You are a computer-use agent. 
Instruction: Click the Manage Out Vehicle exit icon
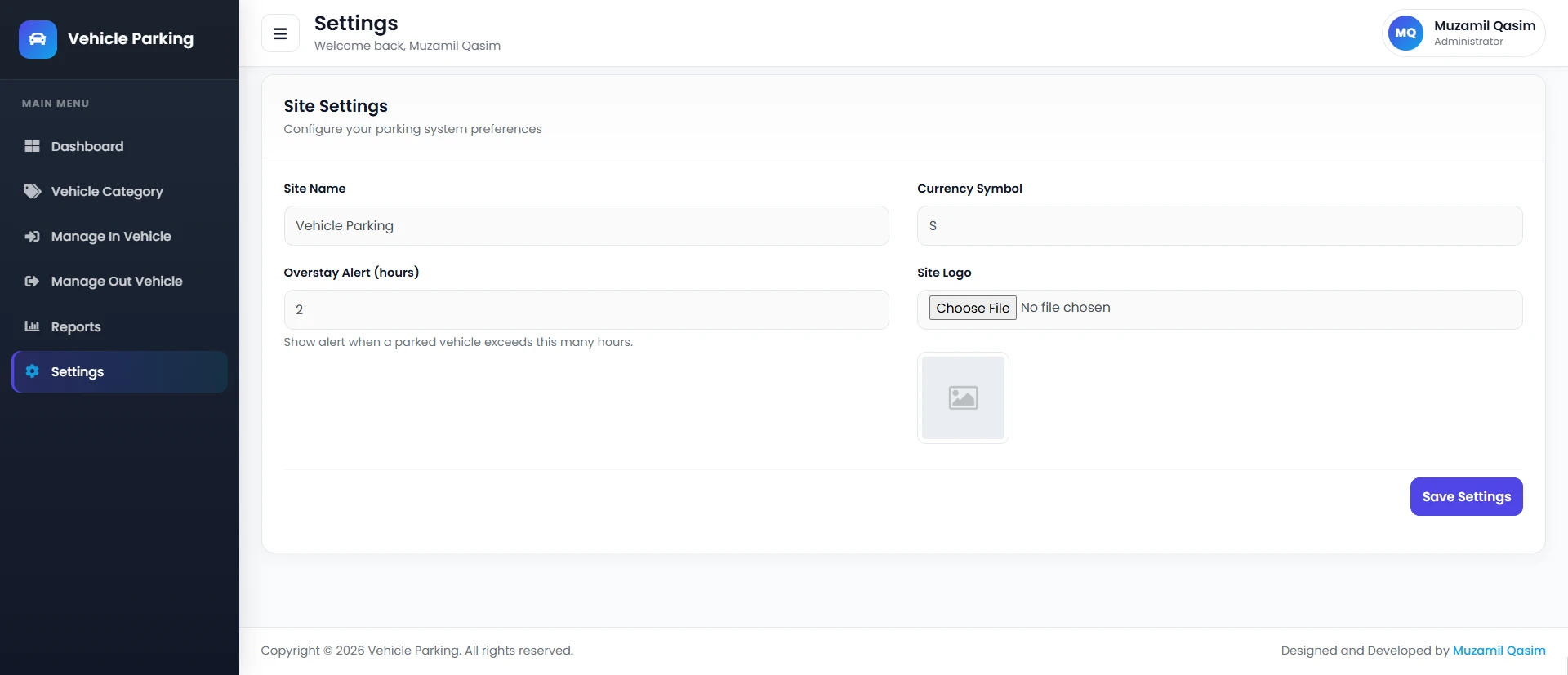32,281
